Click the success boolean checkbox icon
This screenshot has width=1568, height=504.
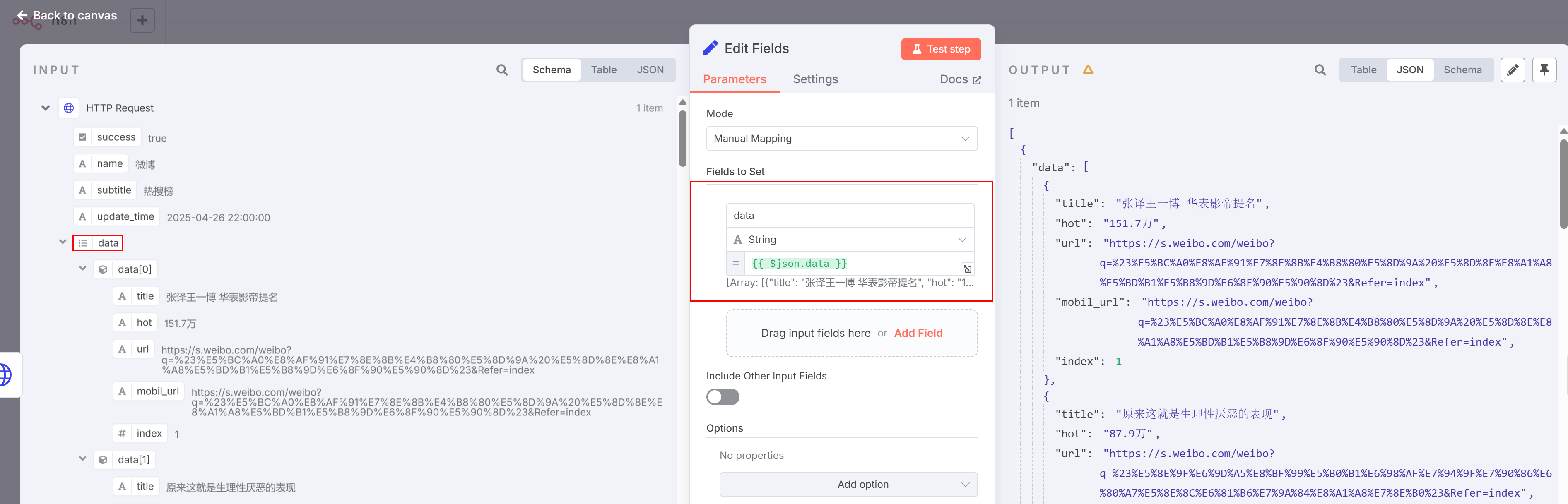tap(83, 137)
